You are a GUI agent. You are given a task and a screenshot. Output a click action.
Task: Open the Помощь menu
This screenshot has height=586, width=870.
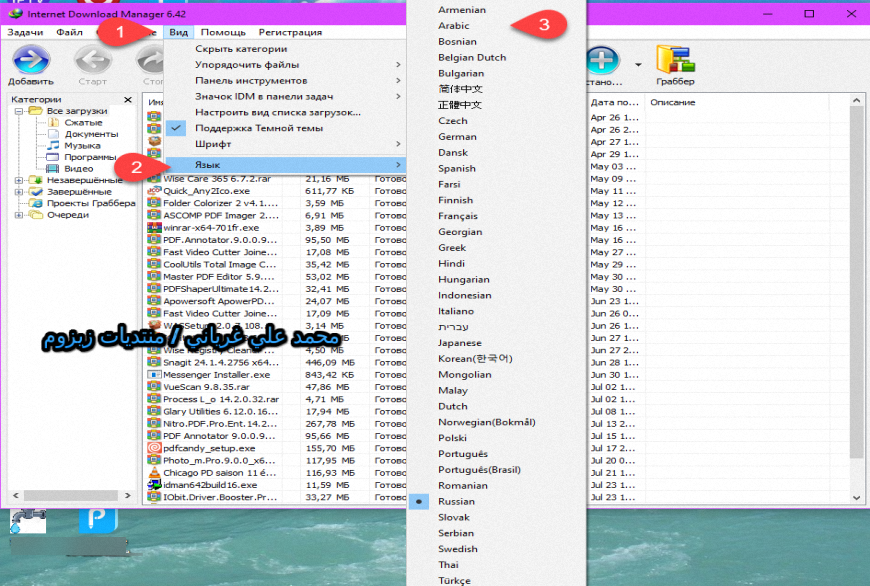(223, 32)
